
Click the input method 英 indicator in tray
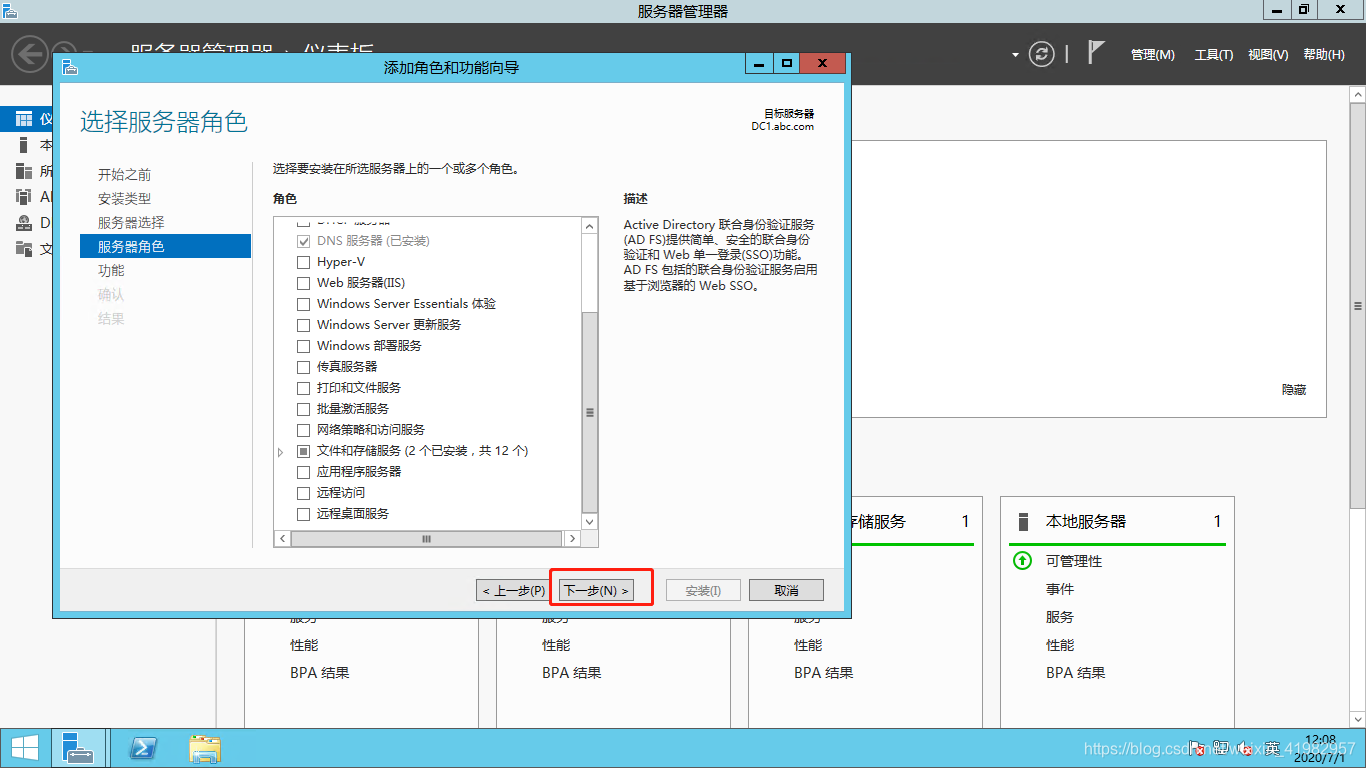click(1271, 748)
